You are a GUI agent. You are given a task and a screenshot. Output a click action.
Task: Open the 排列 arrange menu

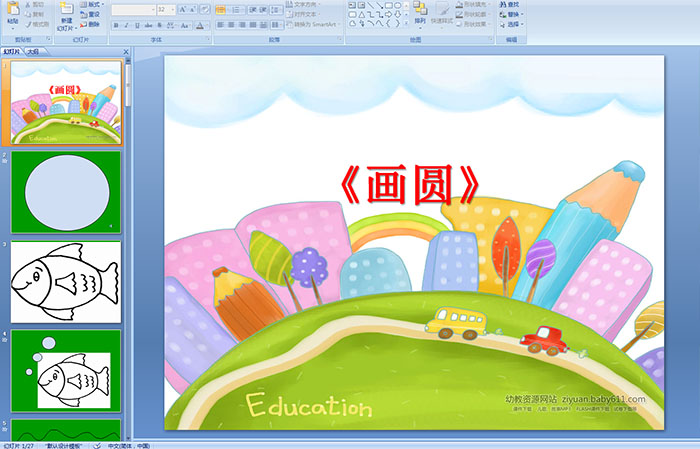tap(420, 13)
